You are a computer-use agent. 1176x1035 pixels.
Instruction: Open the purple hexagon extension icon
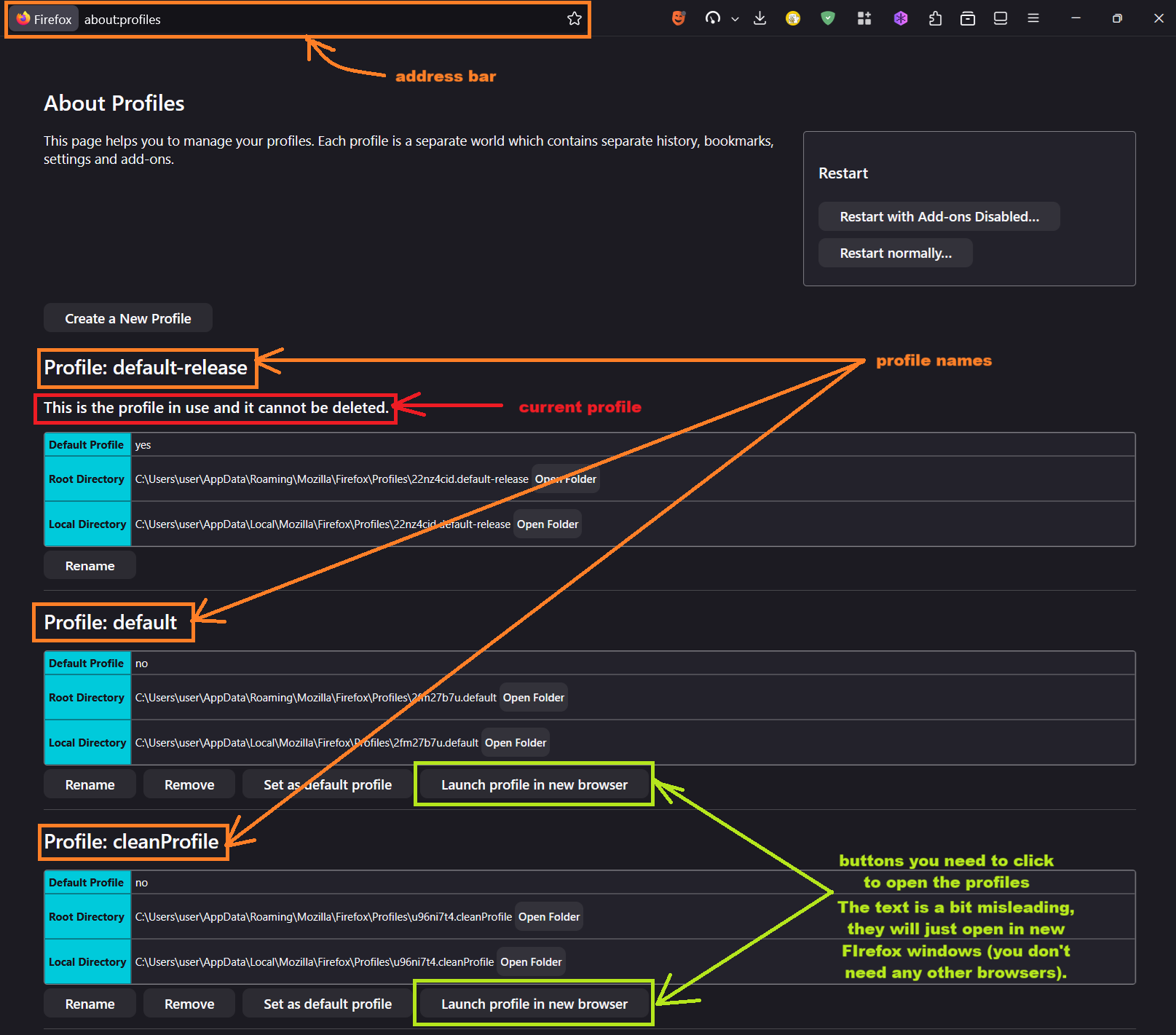coord(901,18)
